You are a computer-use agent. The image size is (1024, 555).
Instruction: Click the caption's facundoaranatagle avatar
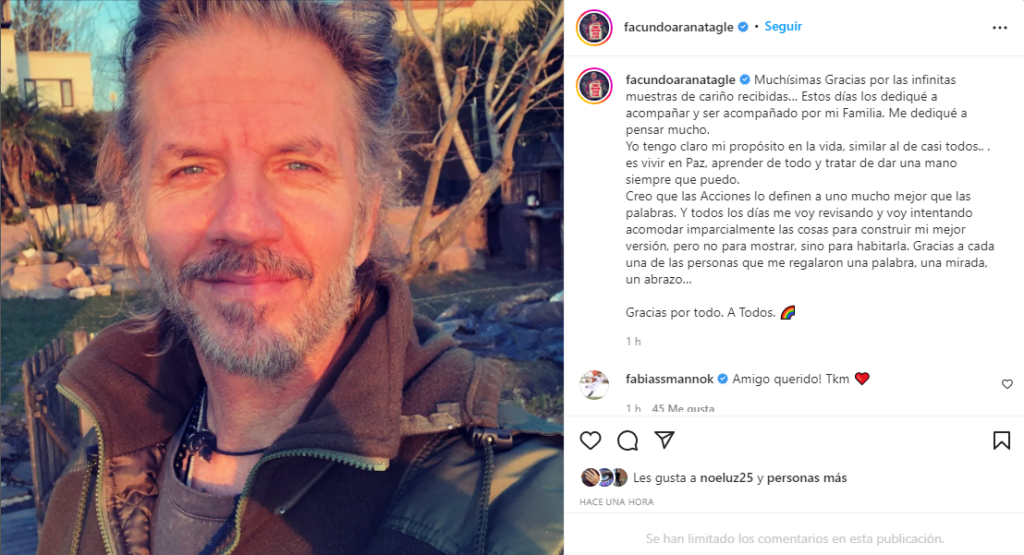tap(594, 86)
